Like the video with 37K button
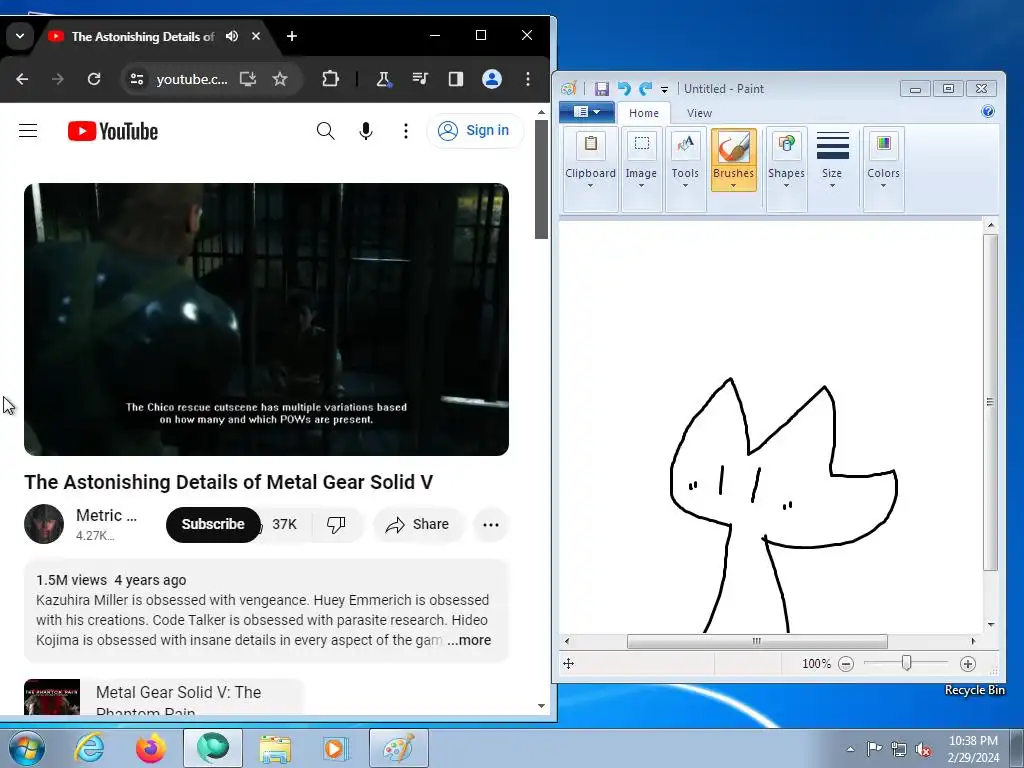The image size is (1024, 768). click(285, 524)
